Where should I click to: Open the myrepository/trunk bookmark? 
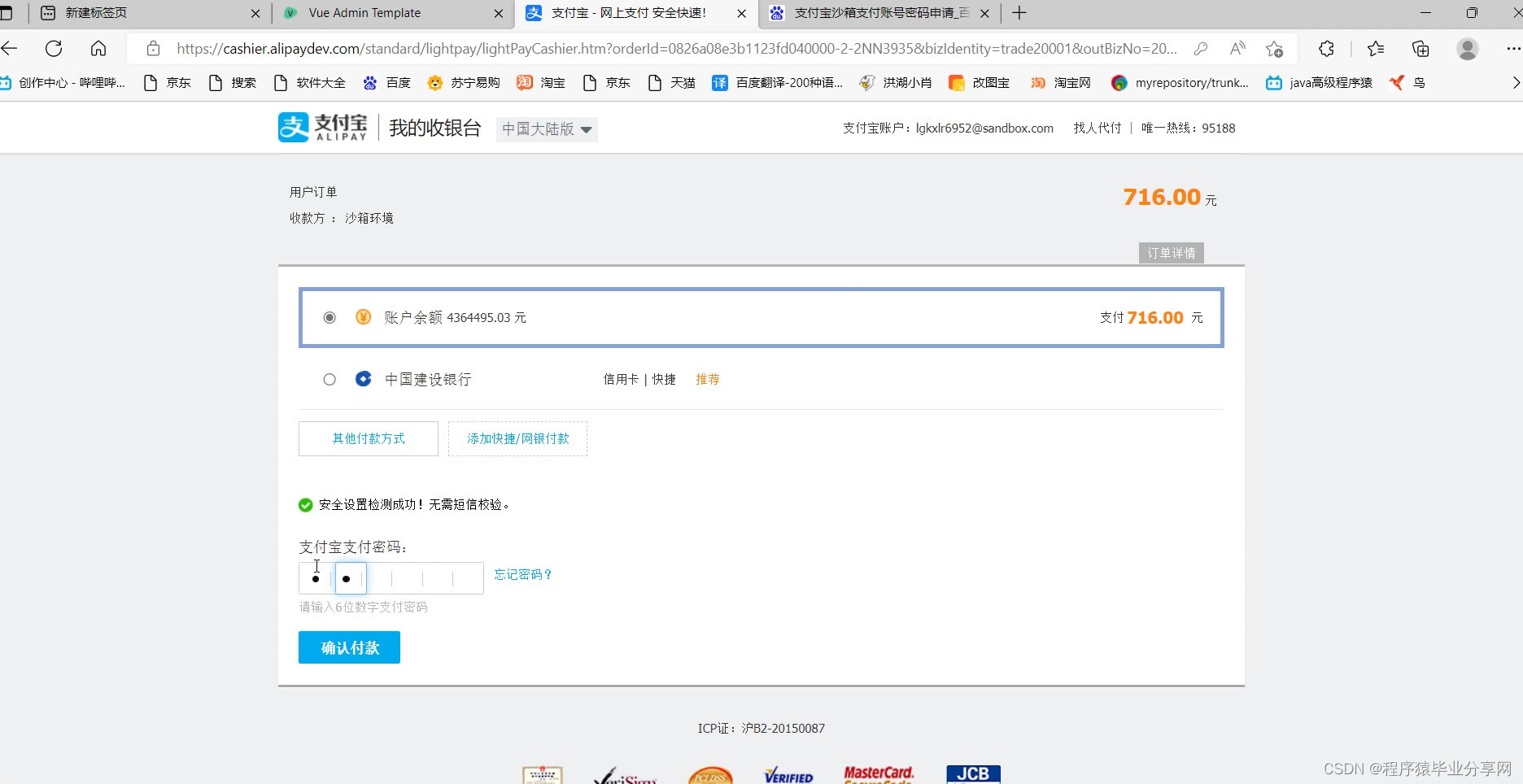click(x=1180, y=82)
